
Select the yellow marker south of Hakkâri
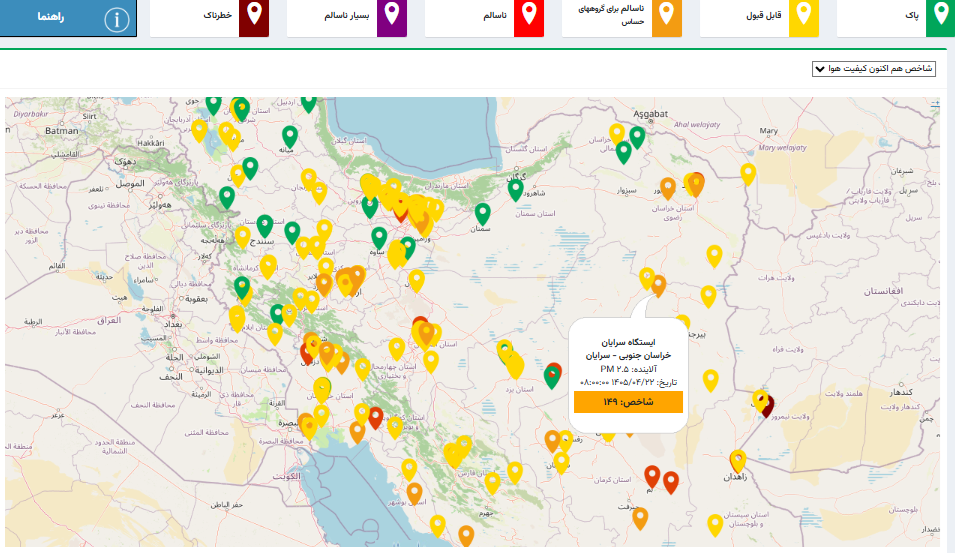pyautogui.click(x=199, y=130)
